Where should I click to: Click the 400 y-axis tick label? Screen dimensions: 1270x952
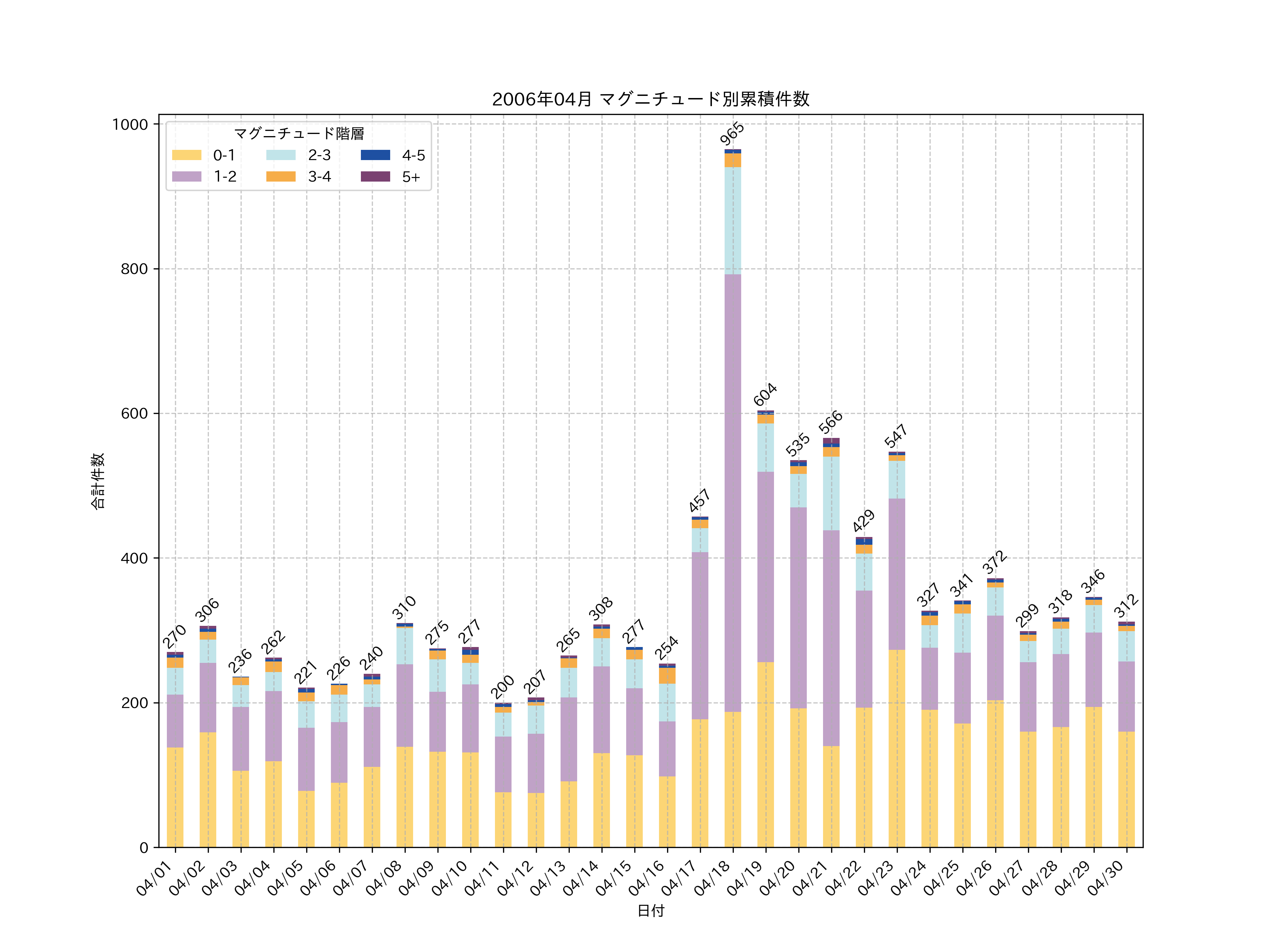click(x=134, y=559)
